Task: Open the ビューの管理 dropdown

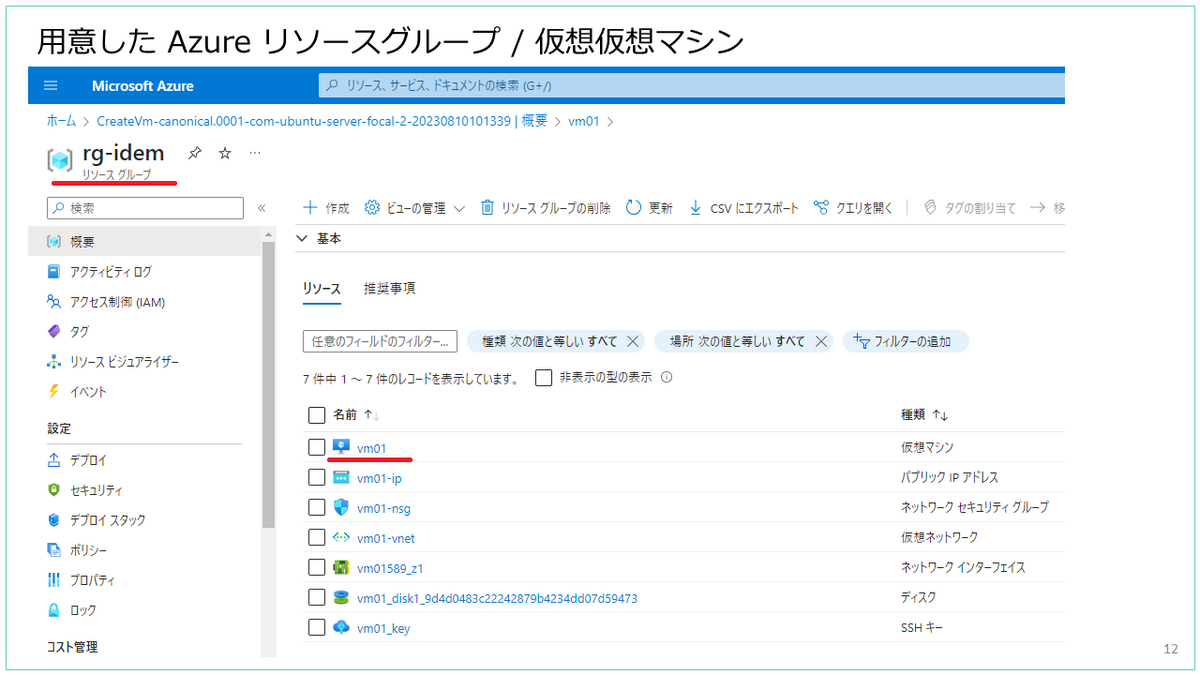Action: coord(415,208)
